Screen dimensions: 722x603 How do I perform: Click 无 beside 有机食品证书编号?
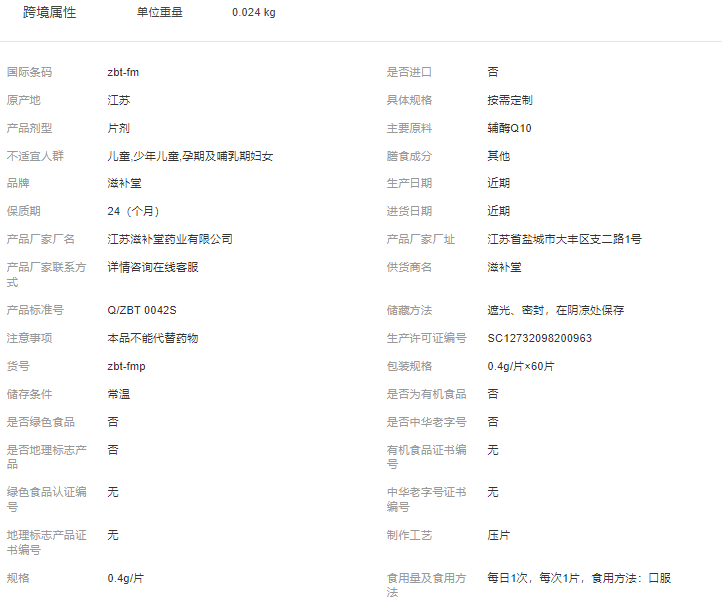493,451
